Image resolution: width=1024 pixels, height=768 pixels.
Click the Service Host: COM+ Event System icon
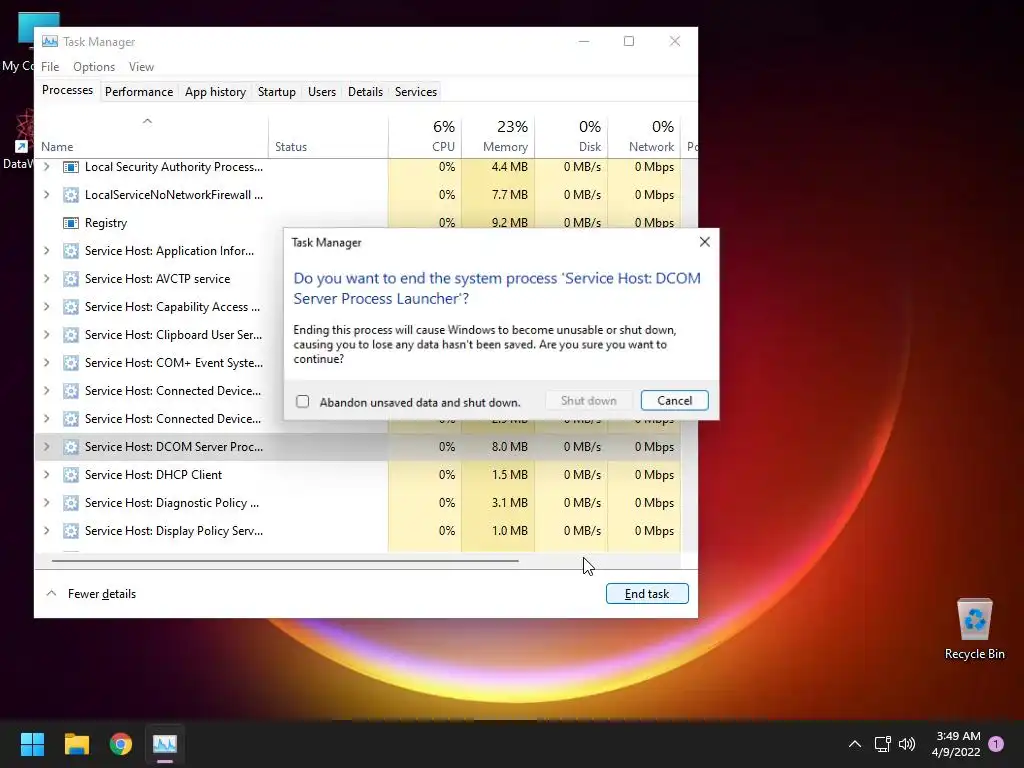point(71,363)
